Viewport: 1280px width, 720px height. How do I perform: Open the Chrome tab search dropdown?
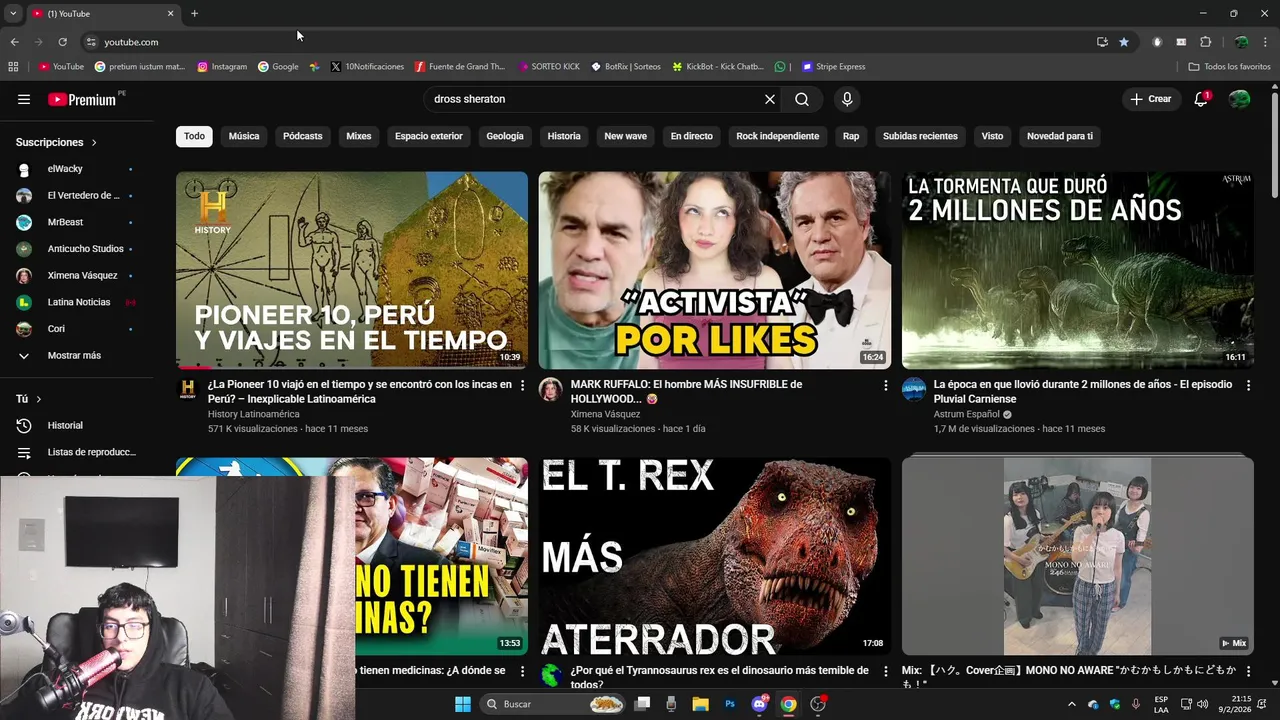pos(13,14)
